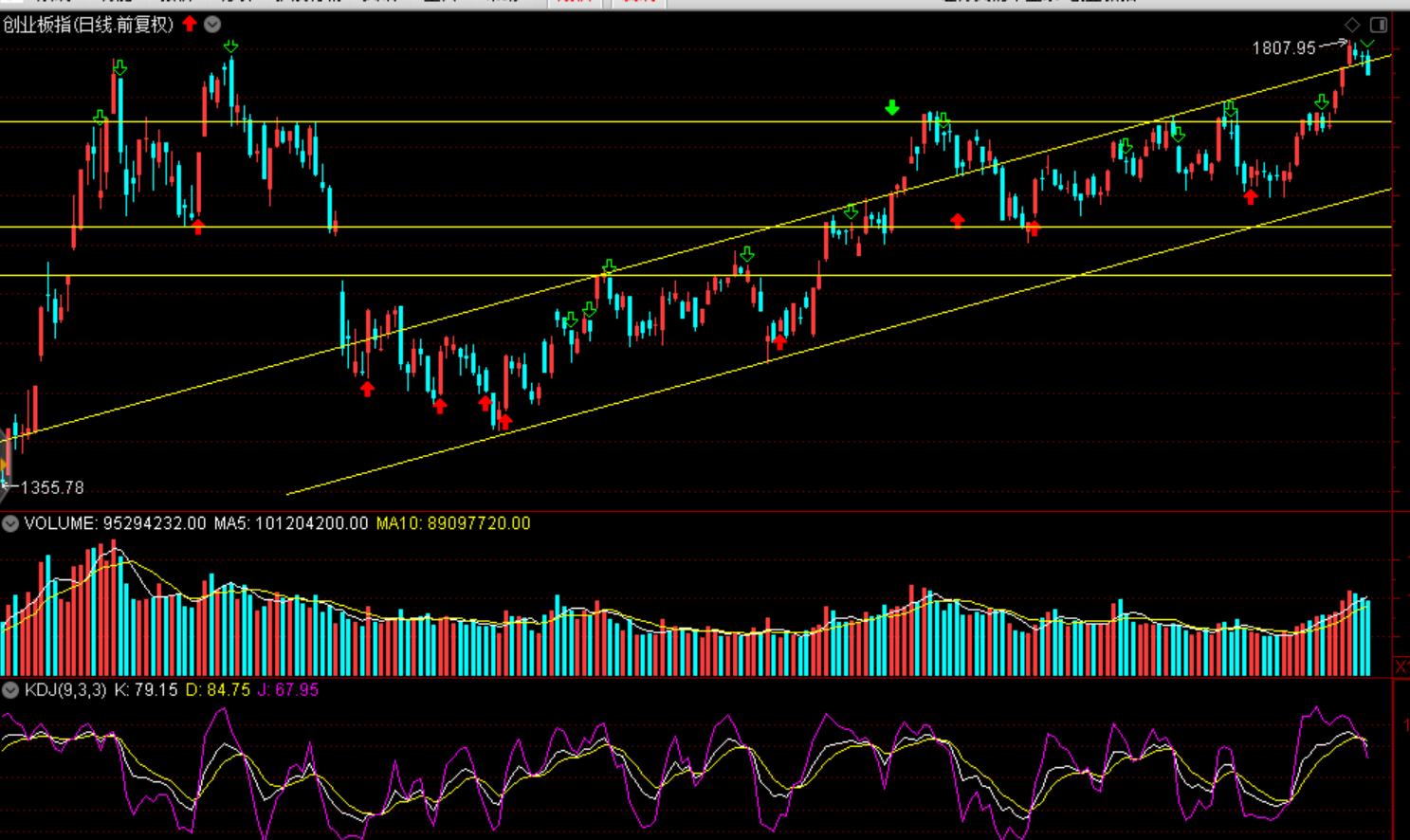Click the diamond icon at chart top-right
The height and width of the screenshot is (840, 1410).
click(1352, 25)
